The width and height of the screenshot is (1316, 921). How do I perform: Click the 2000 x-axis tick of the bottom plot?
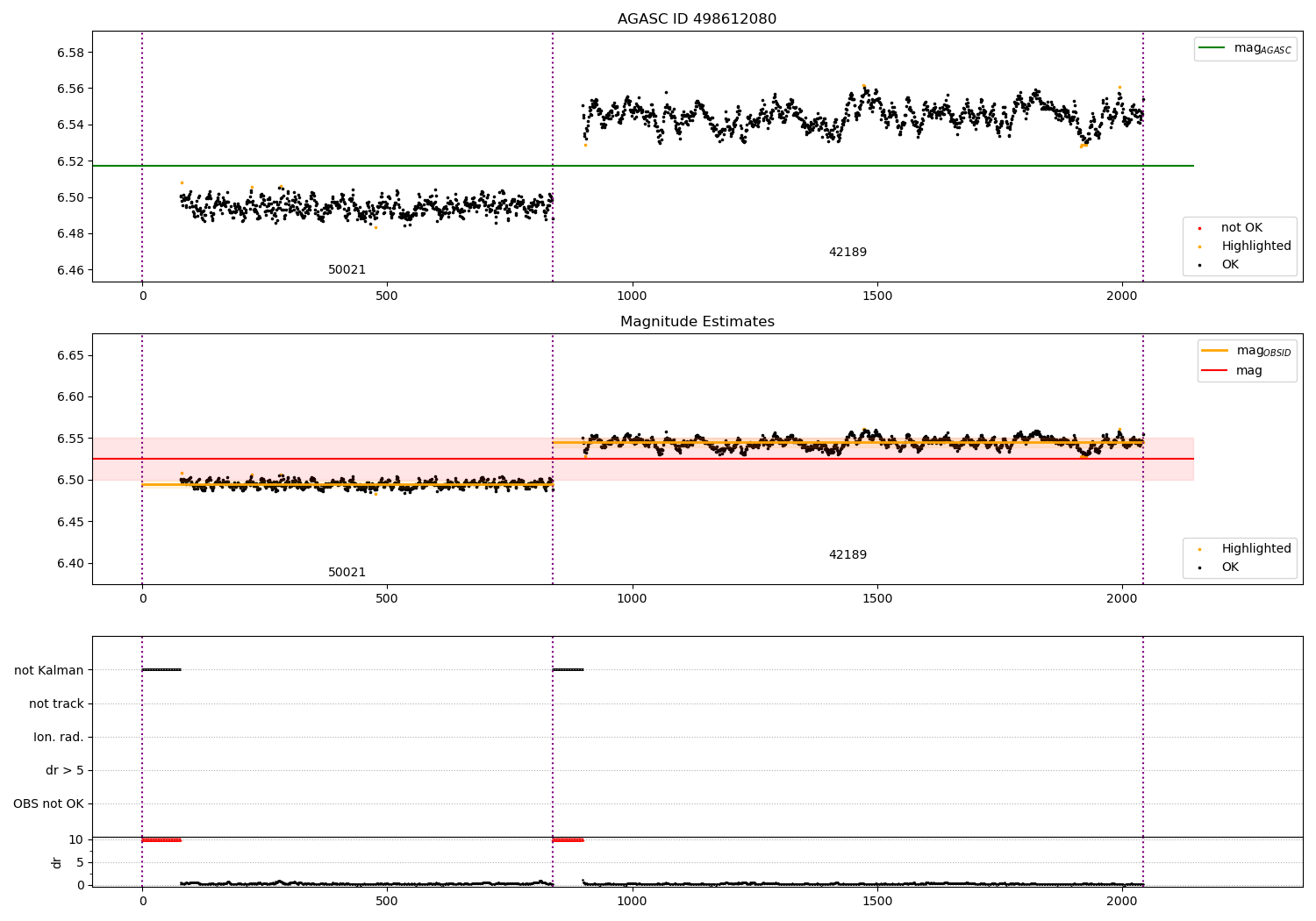(x=1121, y=902)
